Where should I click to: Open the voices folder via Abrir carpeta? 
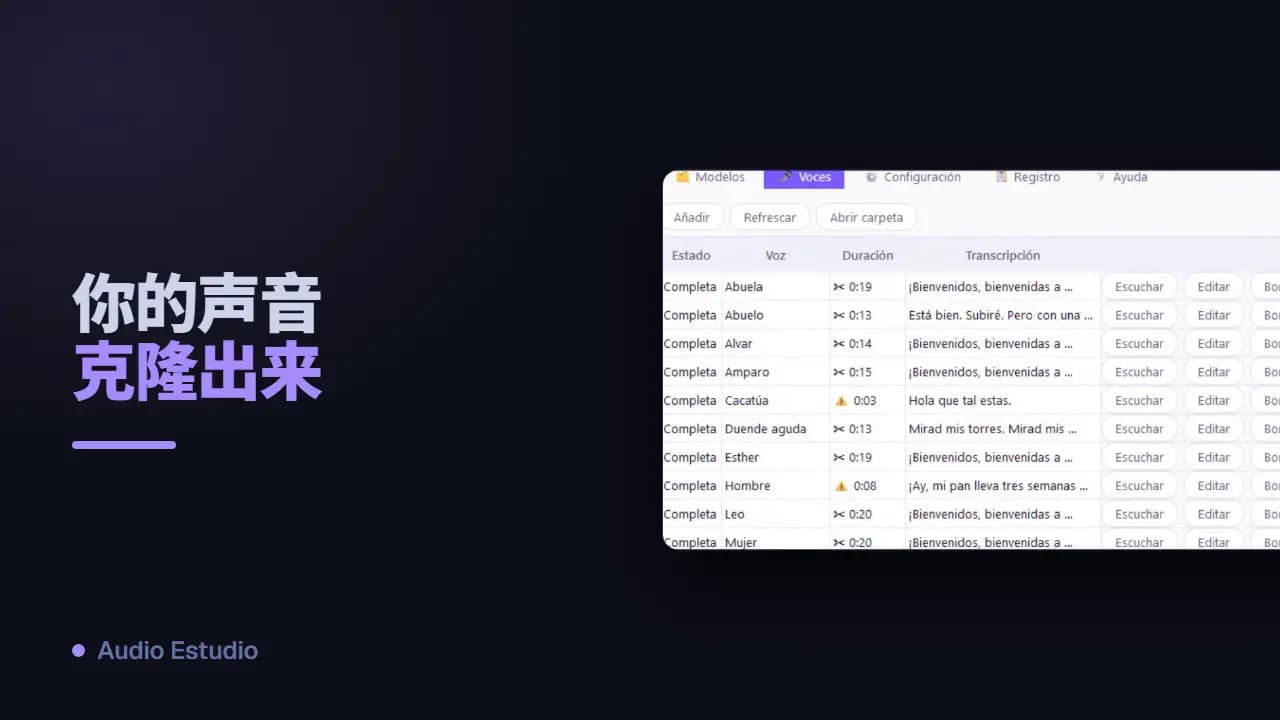(x=866, y=217)
